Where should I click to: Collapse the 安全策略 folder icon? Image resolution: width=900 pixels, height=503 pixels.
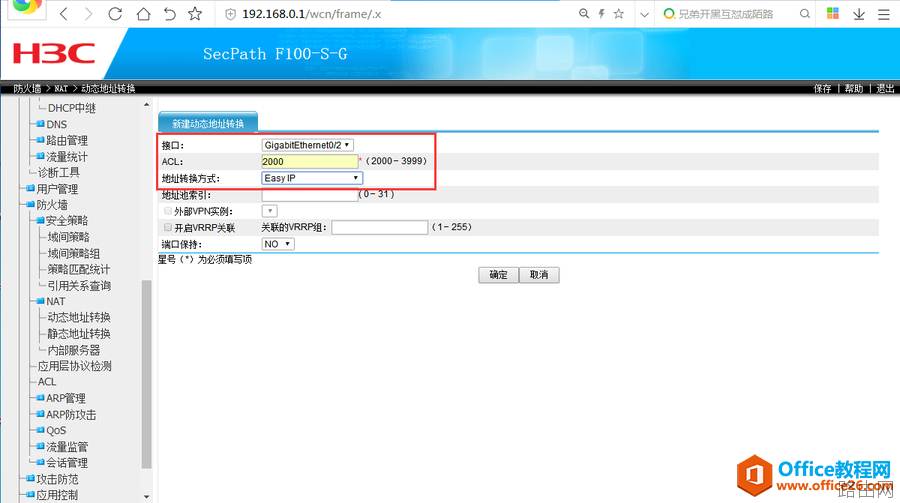pyautogui.click(x=40, y=220)
